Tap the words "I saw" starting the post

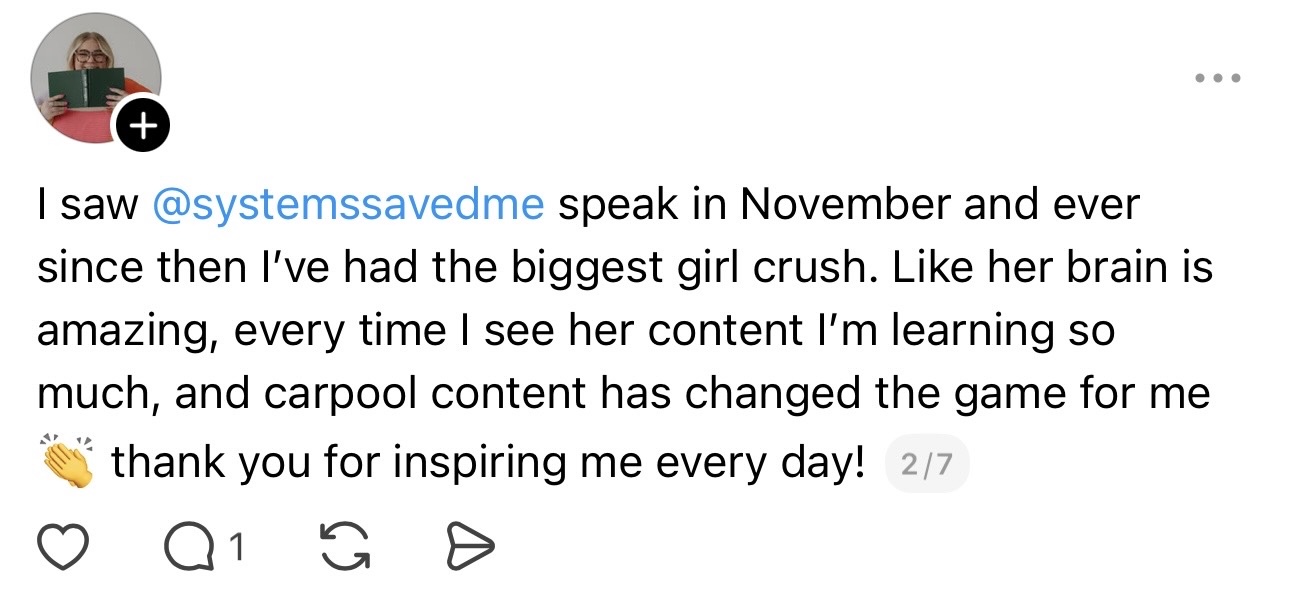[87, 205]
